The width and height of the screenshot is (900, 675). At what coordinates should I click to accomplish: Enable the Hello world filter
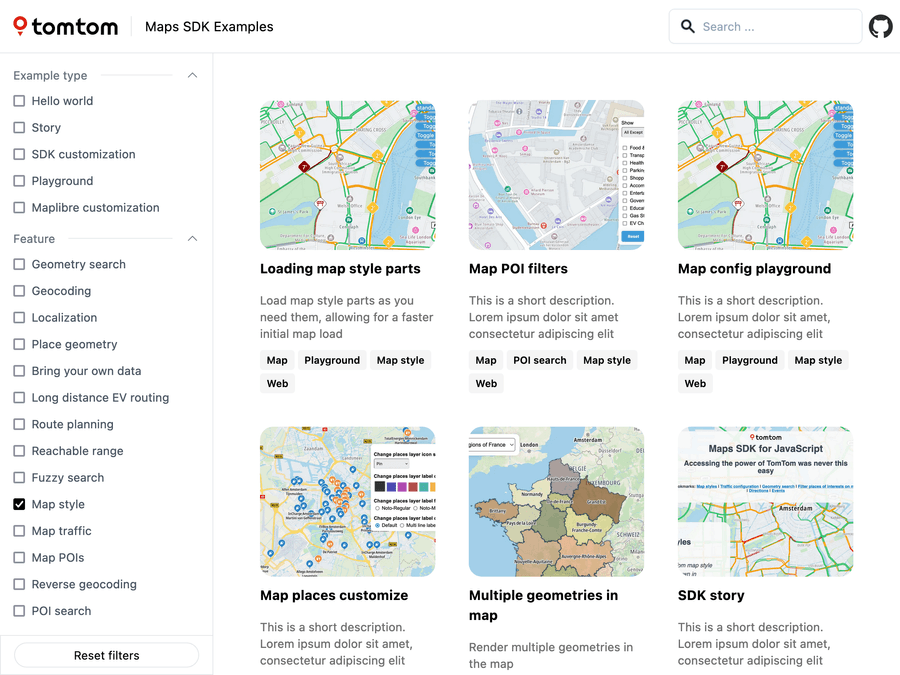19,101
